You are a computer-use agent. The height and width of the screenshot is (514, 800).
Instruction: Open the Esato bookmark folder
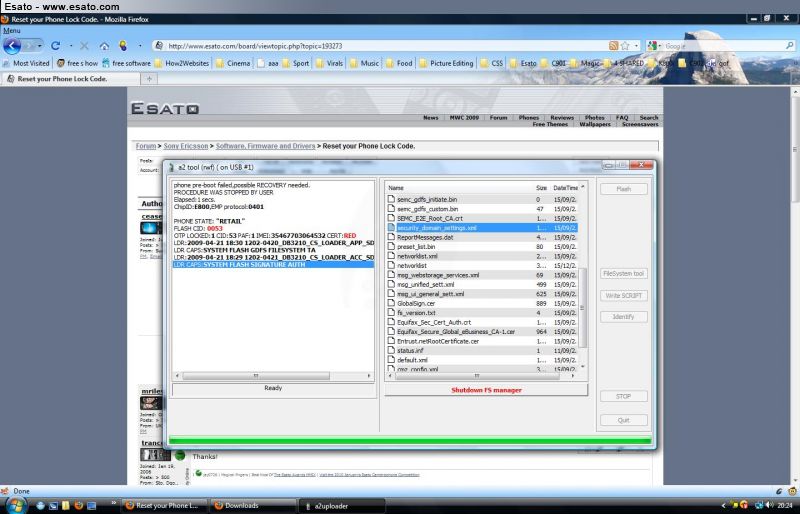(x=523, y=63)
